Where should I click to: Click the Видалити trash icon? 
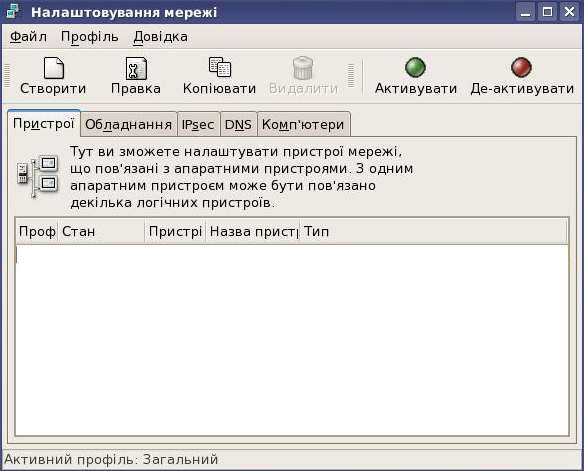tap(303, 68)
